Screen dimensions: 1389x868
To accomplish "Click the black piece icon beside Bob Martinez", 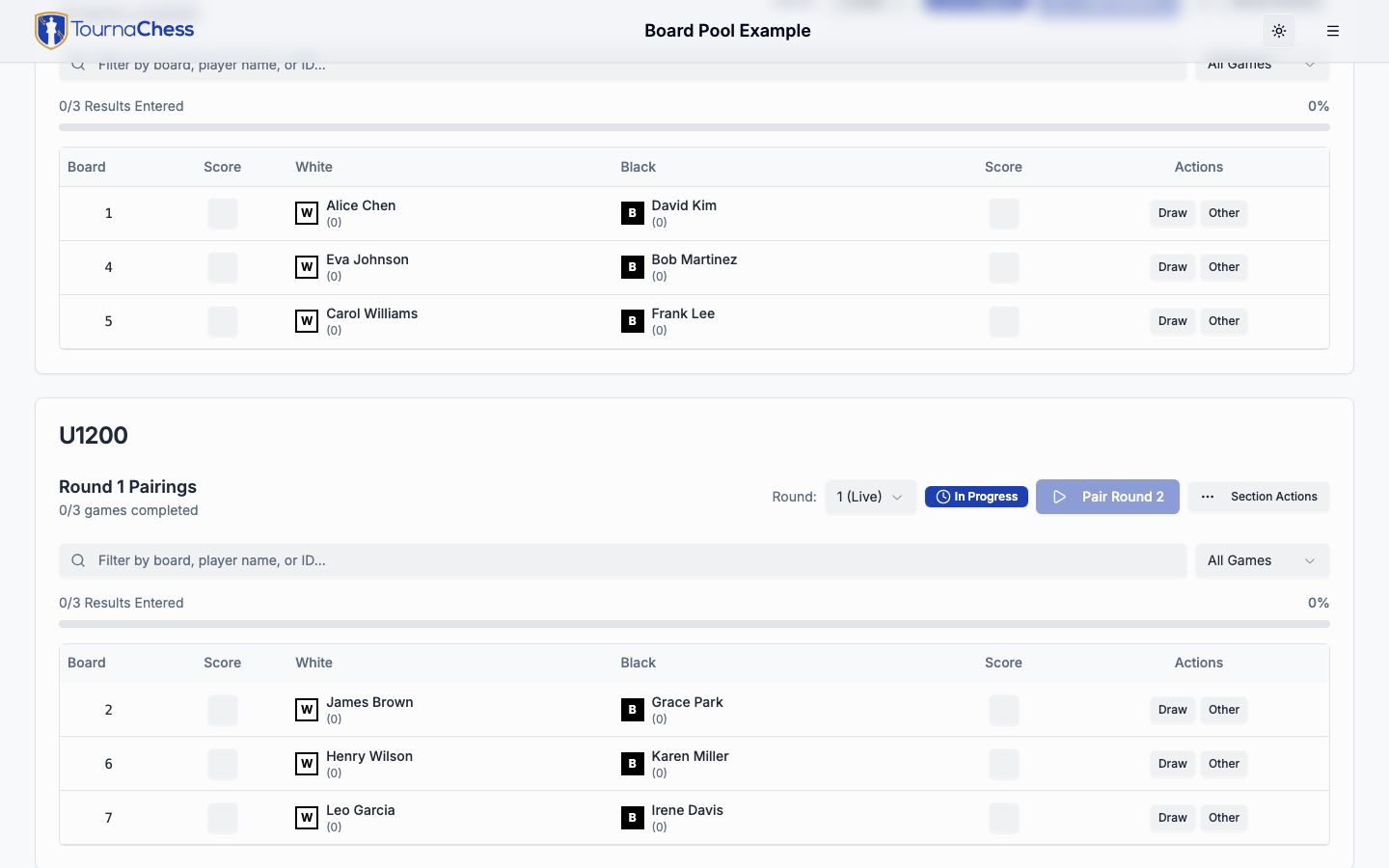I will coord(633,267).
